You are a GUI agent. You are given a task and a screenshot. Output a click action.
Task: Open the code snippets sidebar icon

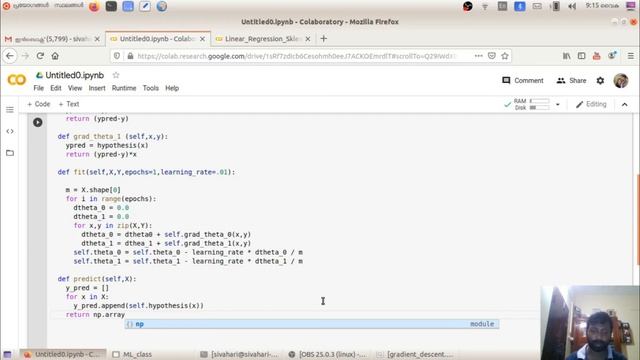[10, 131]
